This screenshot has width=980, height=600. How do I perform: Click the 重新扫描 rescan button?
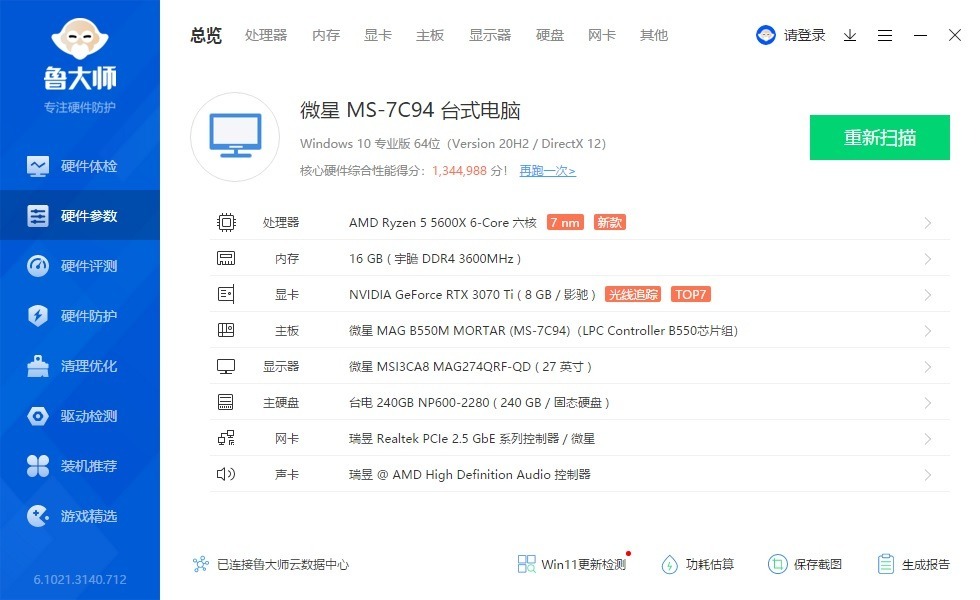(880, 137)
